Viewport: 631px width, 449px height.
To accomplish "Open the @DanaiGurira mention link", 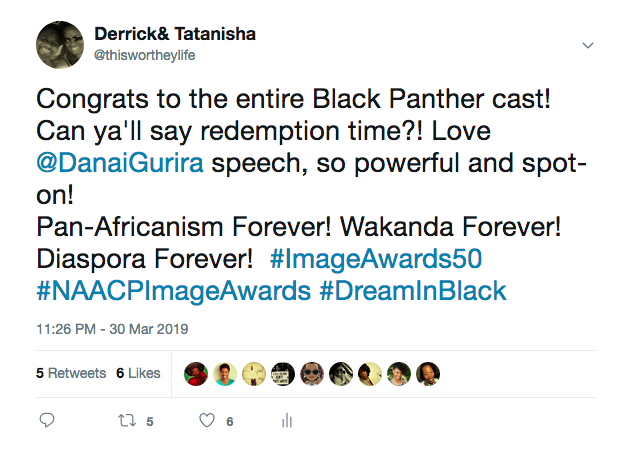I will click(120, 163).
